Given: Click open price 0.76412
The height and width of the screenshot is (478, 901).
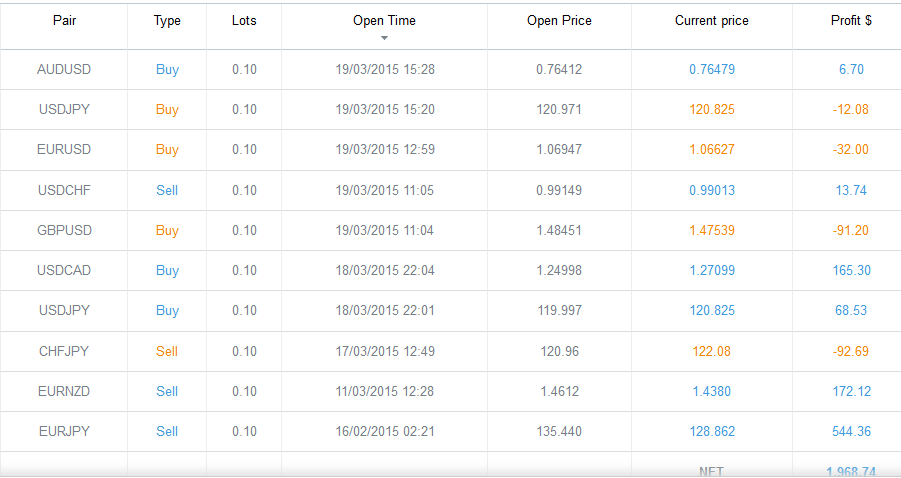Looking at the screenshot, I should 559,70.
